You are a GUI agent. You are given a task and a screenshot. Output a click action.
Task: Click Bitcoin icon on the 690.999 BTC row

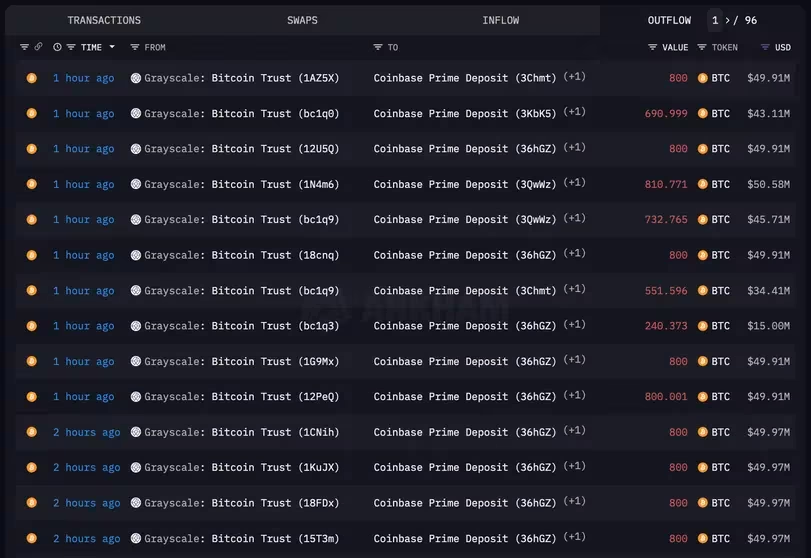(x=702, y=113)
